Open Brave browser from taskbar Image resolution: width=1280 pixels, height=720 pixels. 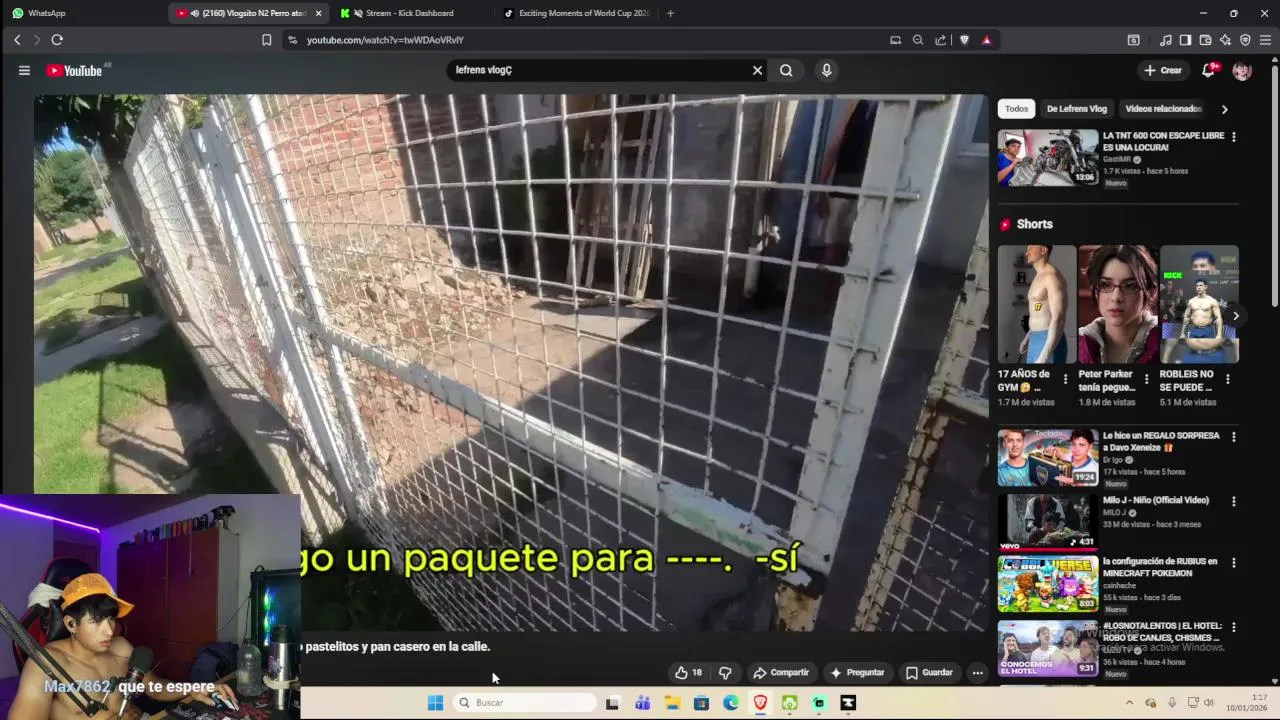(760, 703)
